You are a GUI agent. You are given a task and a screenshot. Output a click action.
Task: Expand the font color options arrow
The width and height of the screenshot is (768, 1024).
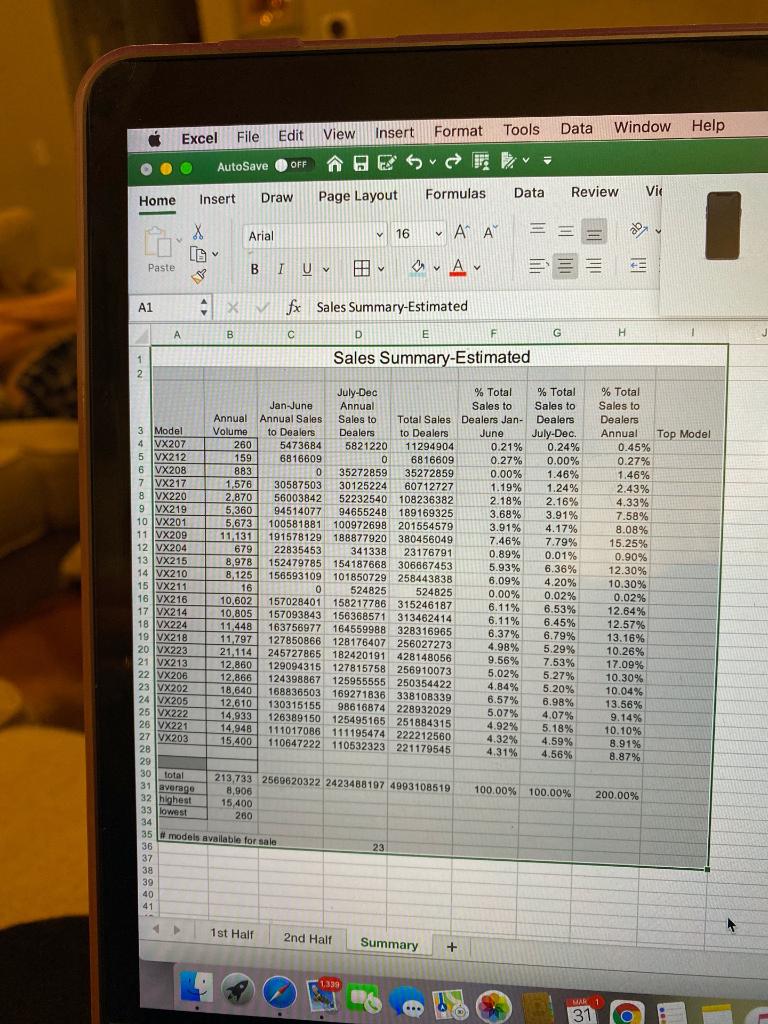(477, 266)
